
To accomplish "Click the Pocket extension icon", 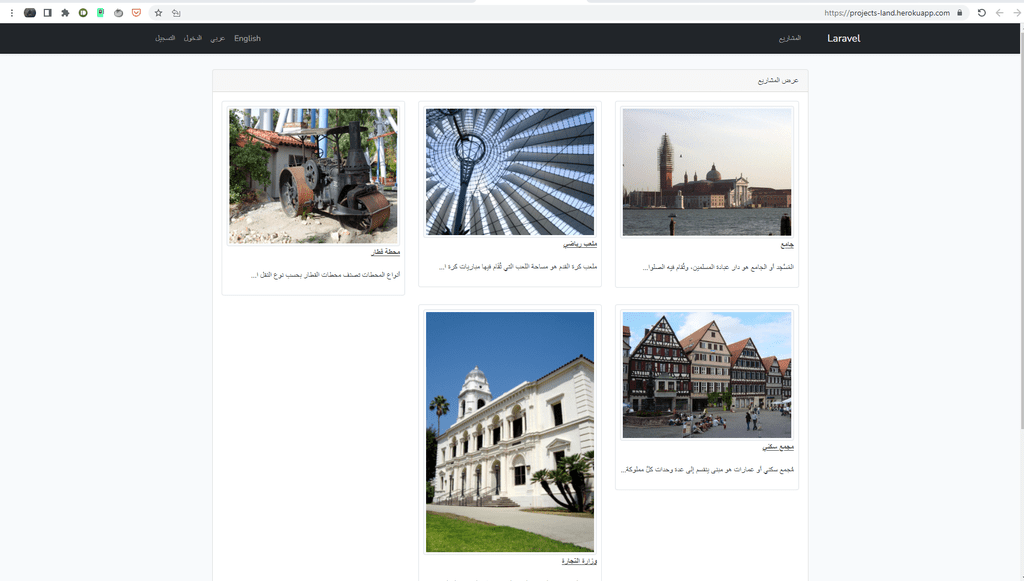I will [136, 12].
